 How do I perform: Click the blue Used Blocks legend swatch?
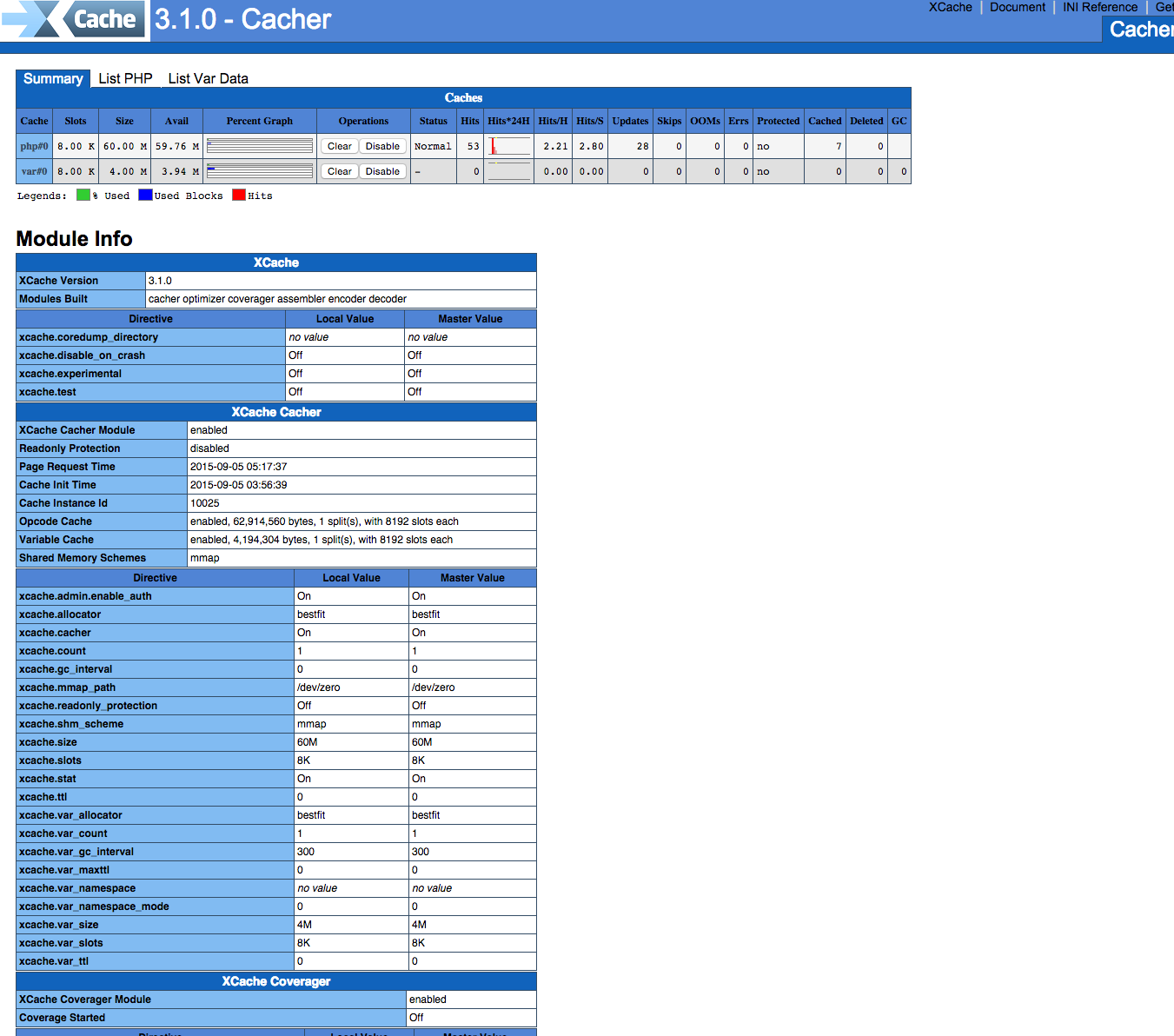145,195
